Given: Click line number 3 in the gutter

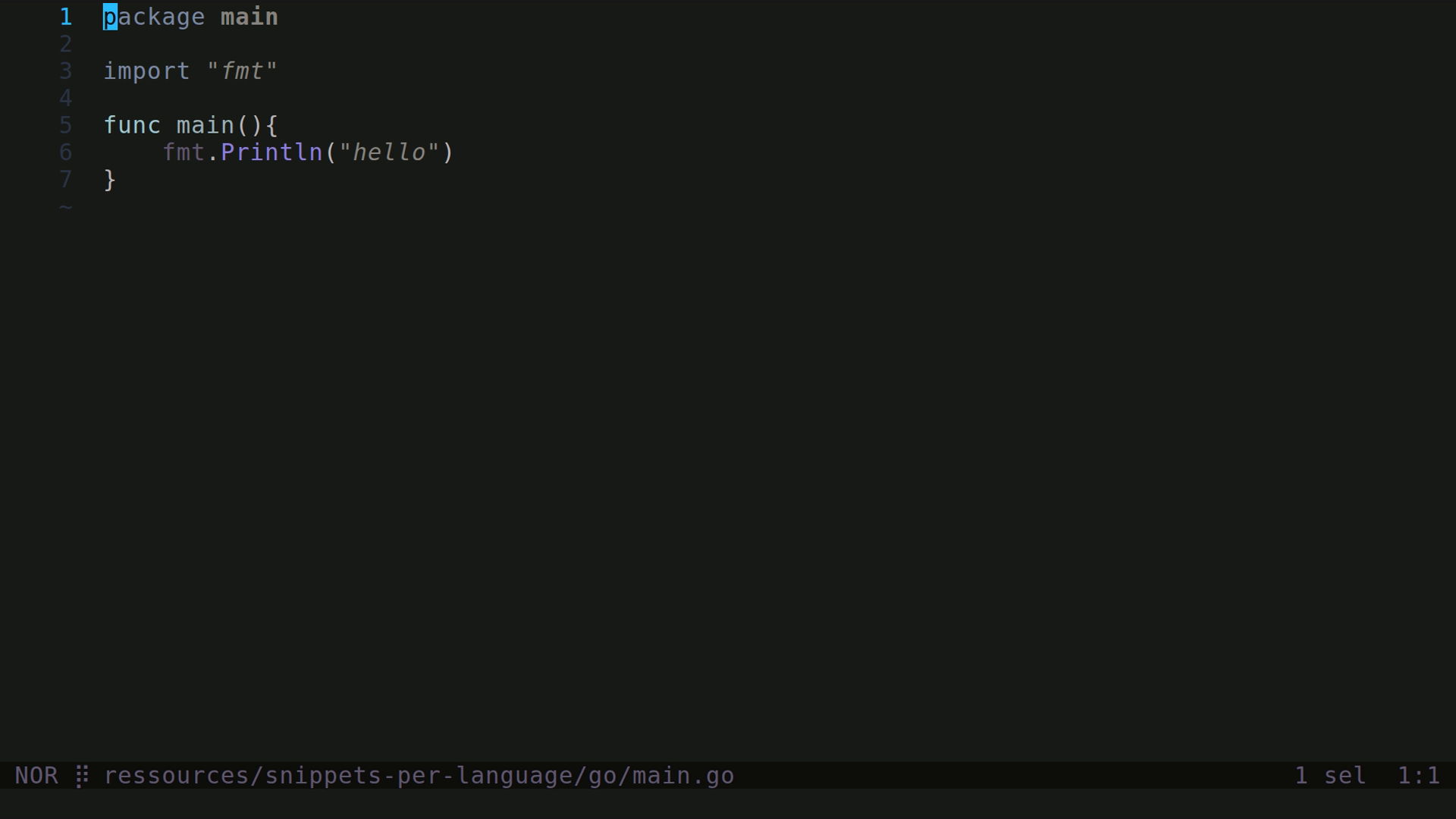Looking at the screenshot, I should (x=66, y=71).
